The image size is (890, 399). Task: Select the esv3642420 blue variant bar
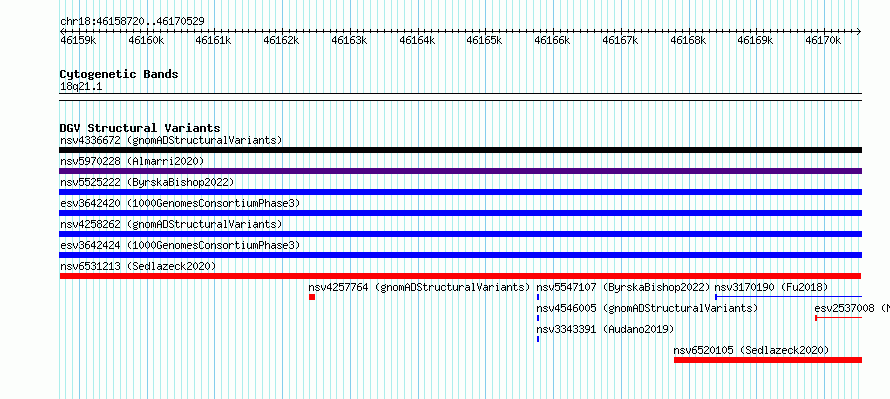pyautogui.click(x=460, y=213)
